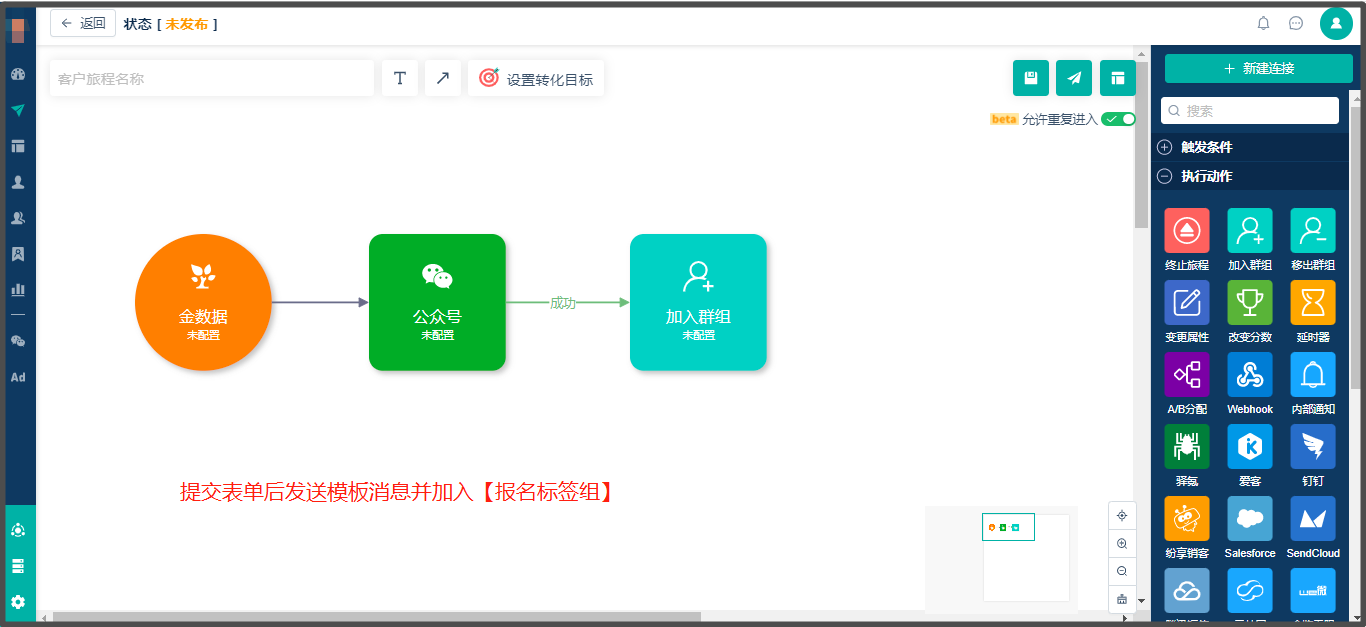Select the SendCloud integration icon
The height and width of the screenshot is (627, 1366).
(x=1313, y=519)
